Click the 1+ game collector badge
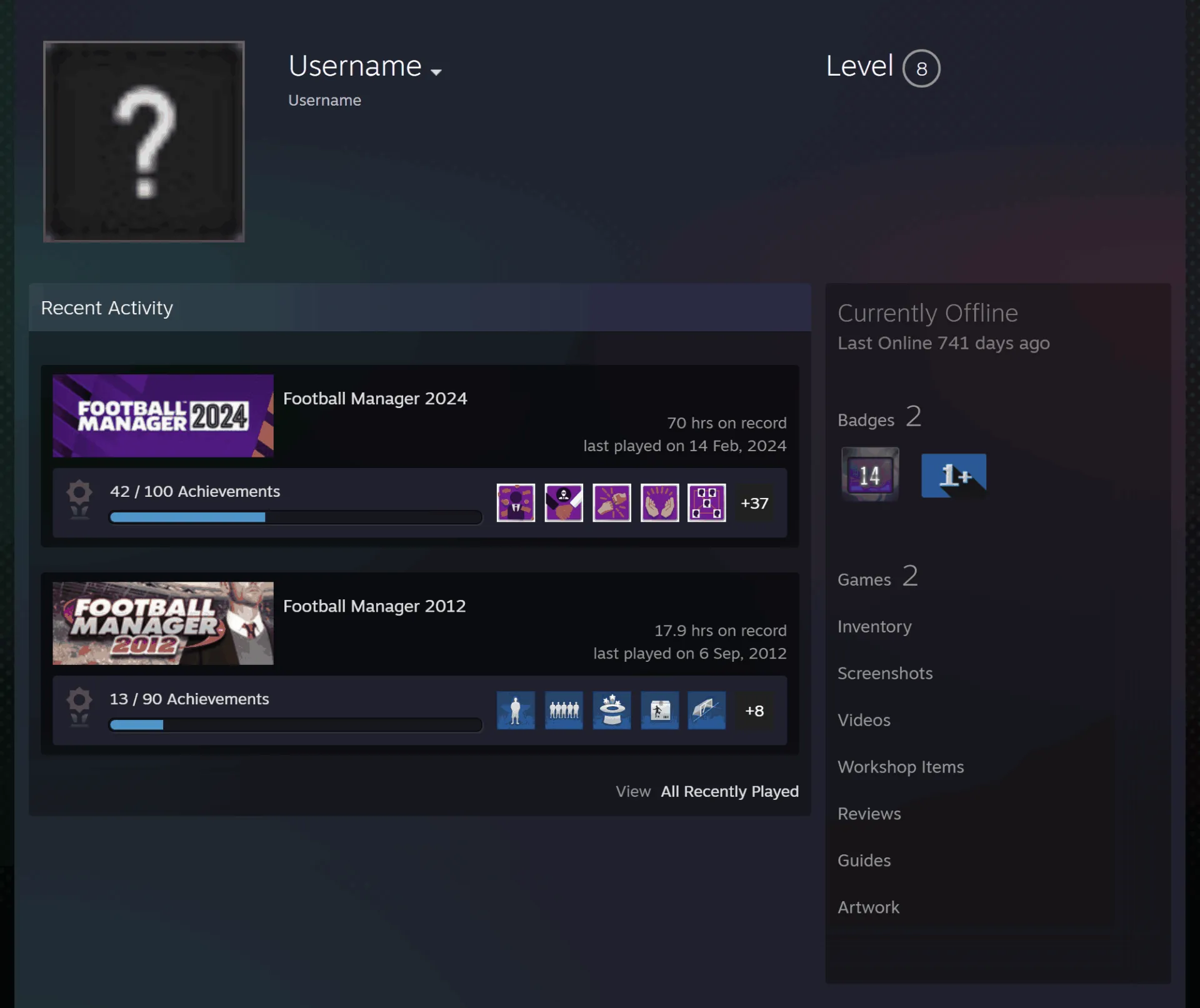 [954, 476]
